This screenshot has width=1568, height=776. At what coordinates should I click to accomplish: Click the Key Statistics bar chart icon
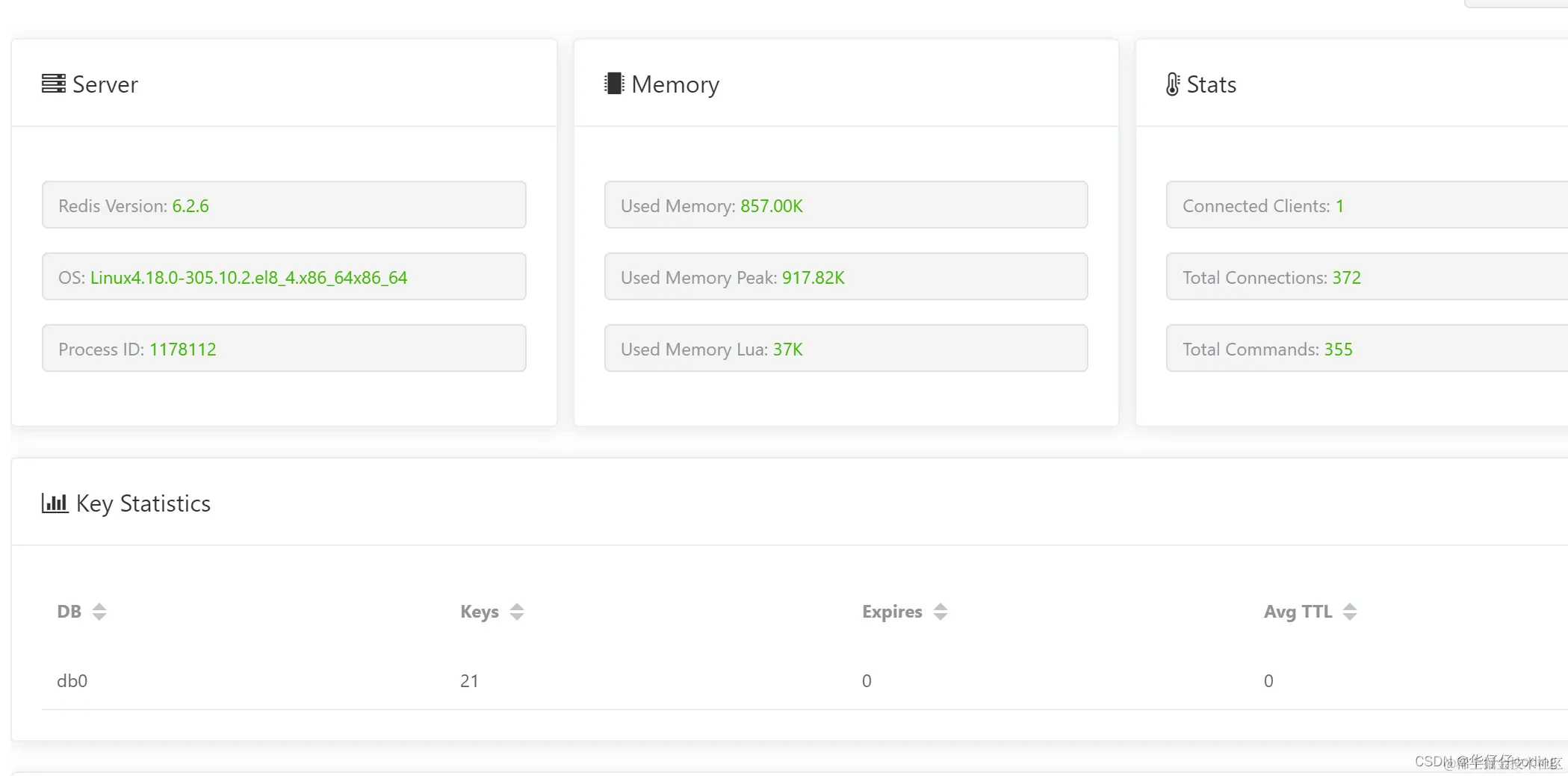click(55, 503)
